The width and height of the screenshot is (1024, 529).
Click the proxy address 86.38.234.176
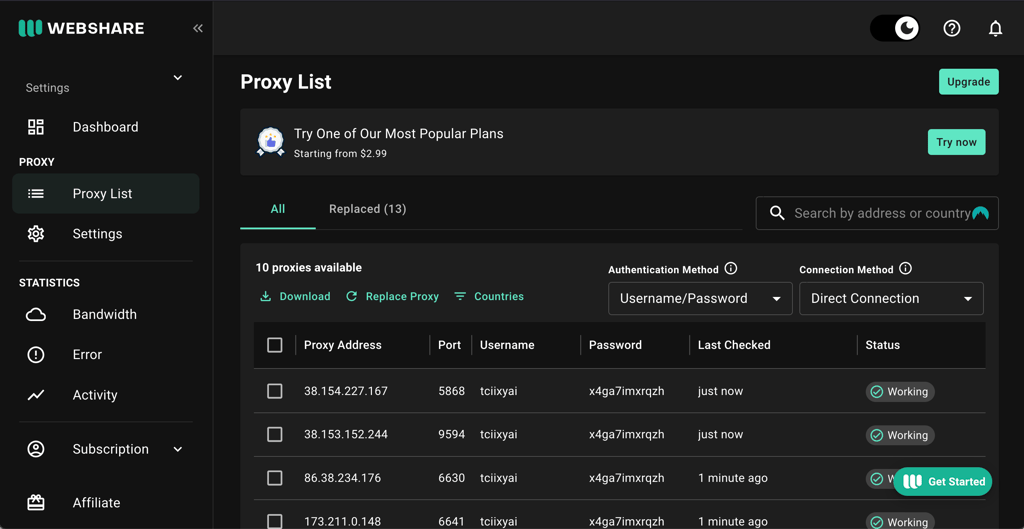344,478
